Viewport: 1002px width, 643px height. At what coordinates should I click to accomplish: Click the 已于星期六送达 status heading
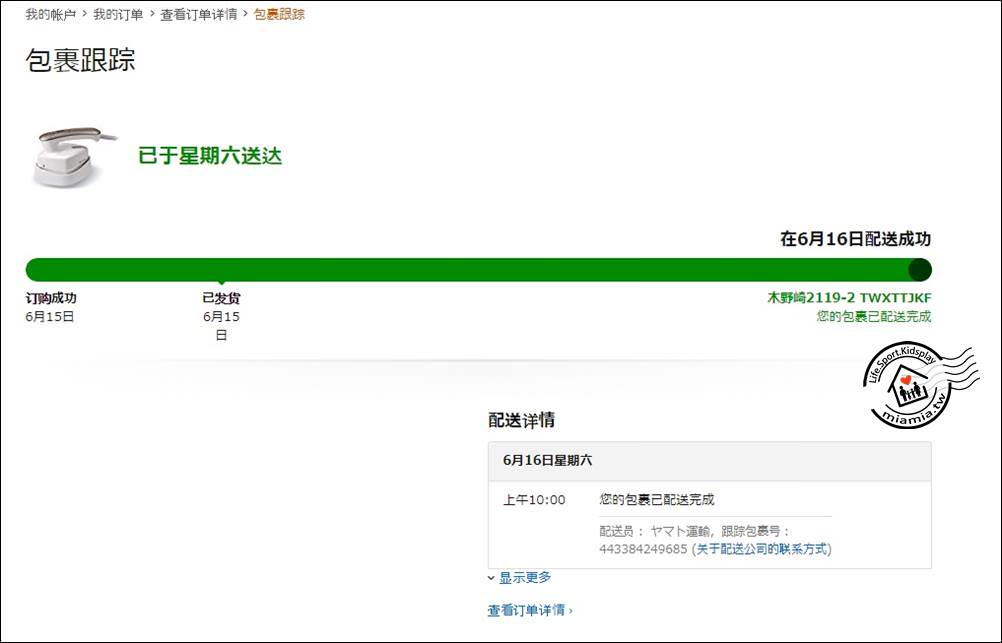click(210, 156)
